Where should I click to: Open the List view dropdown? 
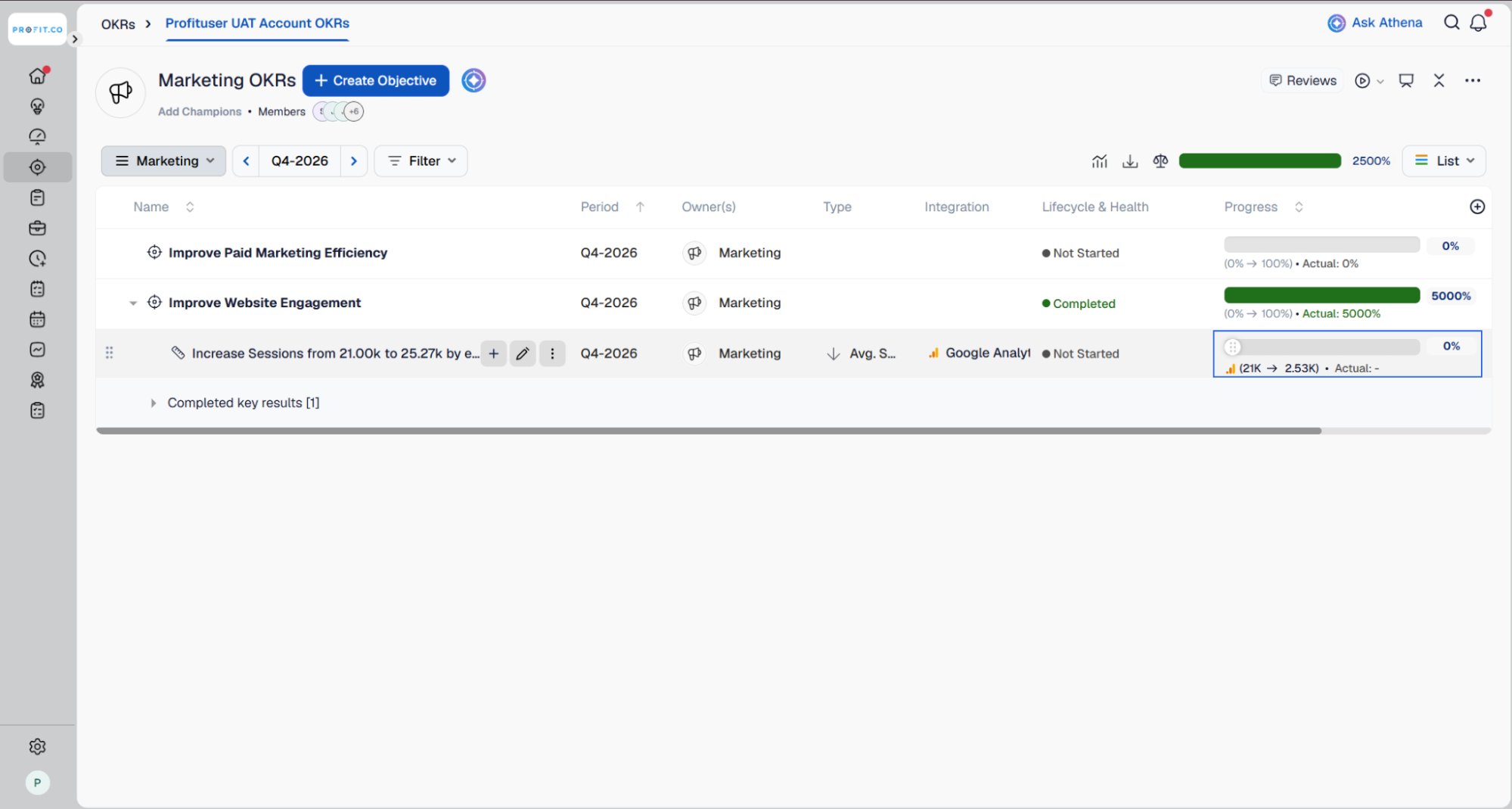coord(1444,160)
